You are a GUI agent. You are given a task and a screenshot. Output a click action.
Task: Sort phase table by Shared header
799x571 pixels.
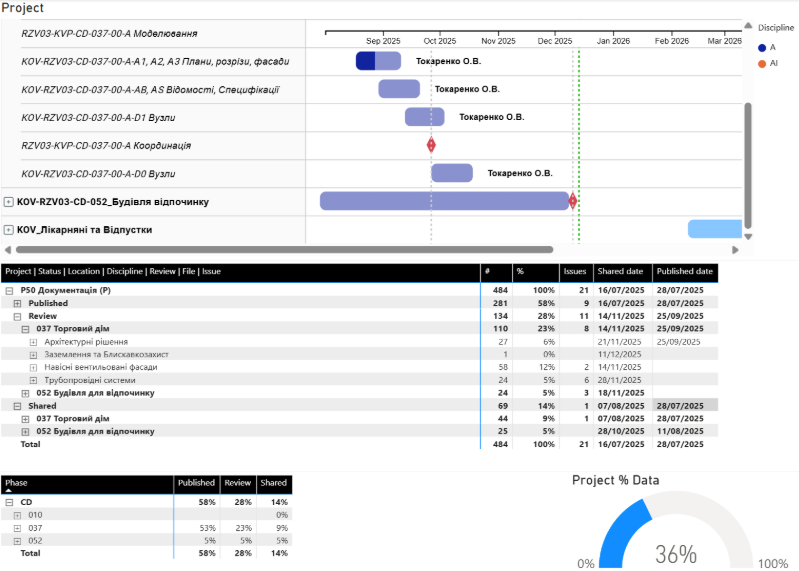tap(274, 484)
